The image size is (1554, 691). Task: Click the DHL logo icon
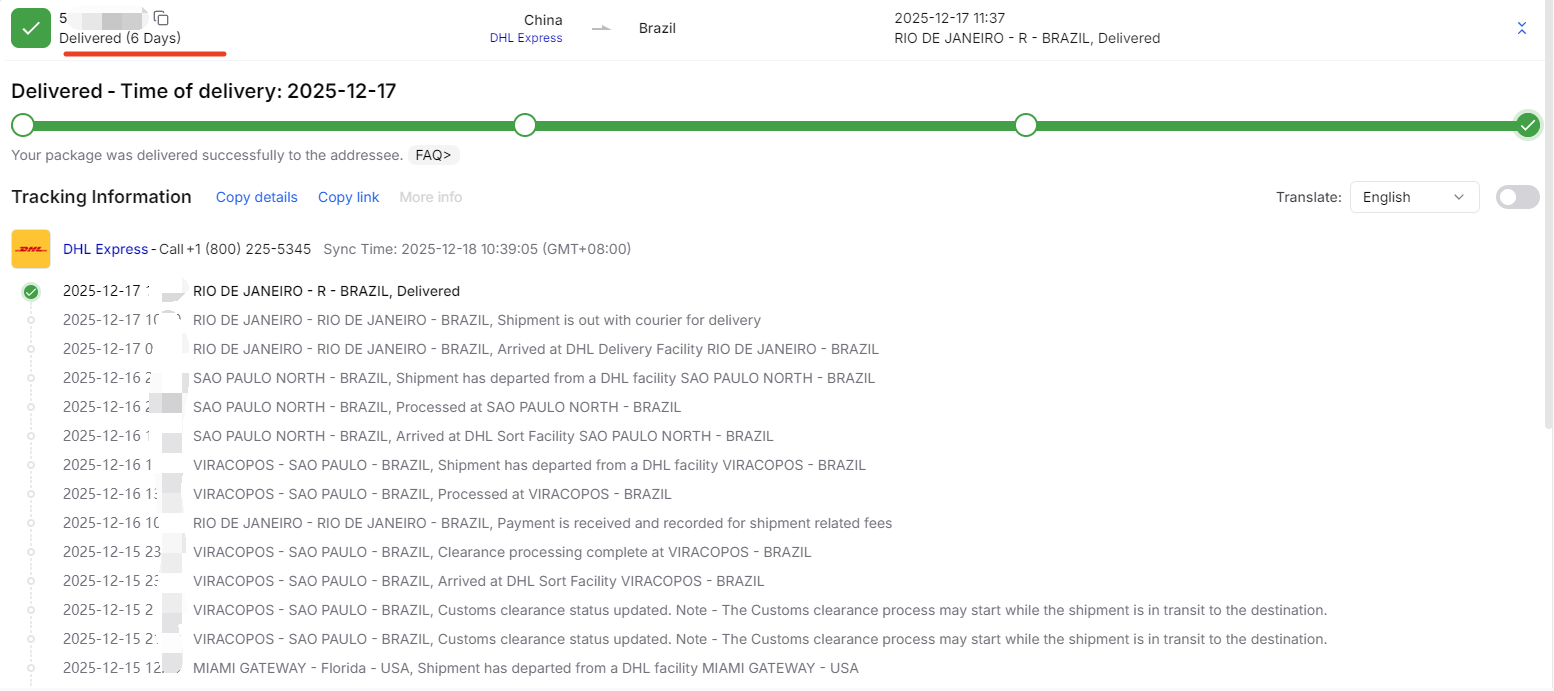[x=31, y=249]
